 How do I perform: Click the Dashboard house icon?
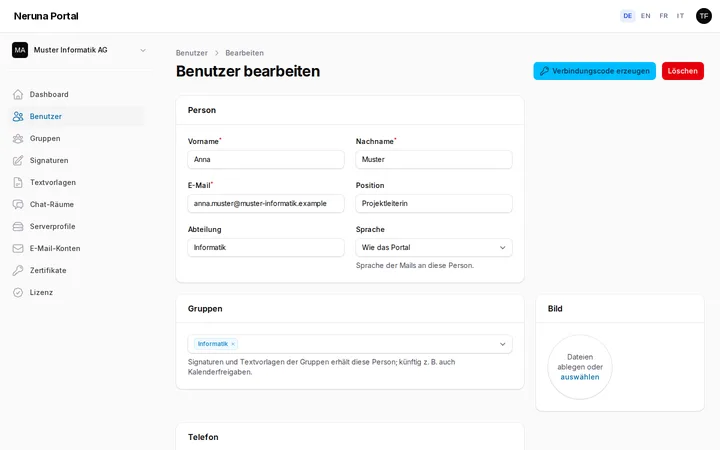coord(18,95)
